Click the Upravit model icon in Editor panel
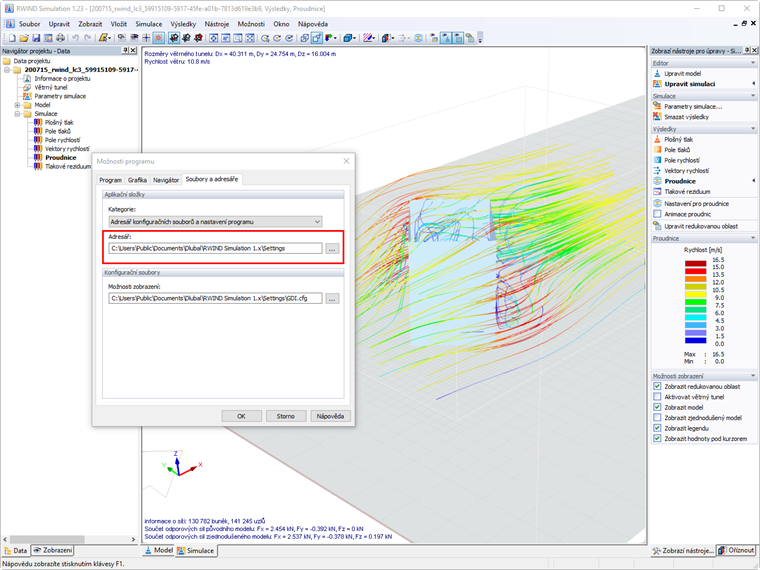760x570 pixels. coord(657,73)
